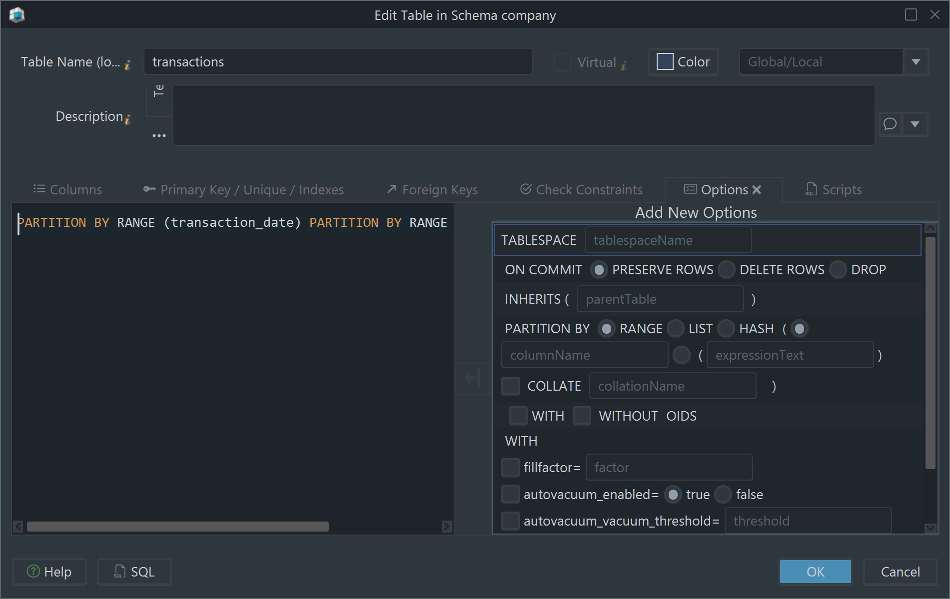Screen dimensions: 950x599
Task: Click the Help button
Action: (x=50, y=572)
